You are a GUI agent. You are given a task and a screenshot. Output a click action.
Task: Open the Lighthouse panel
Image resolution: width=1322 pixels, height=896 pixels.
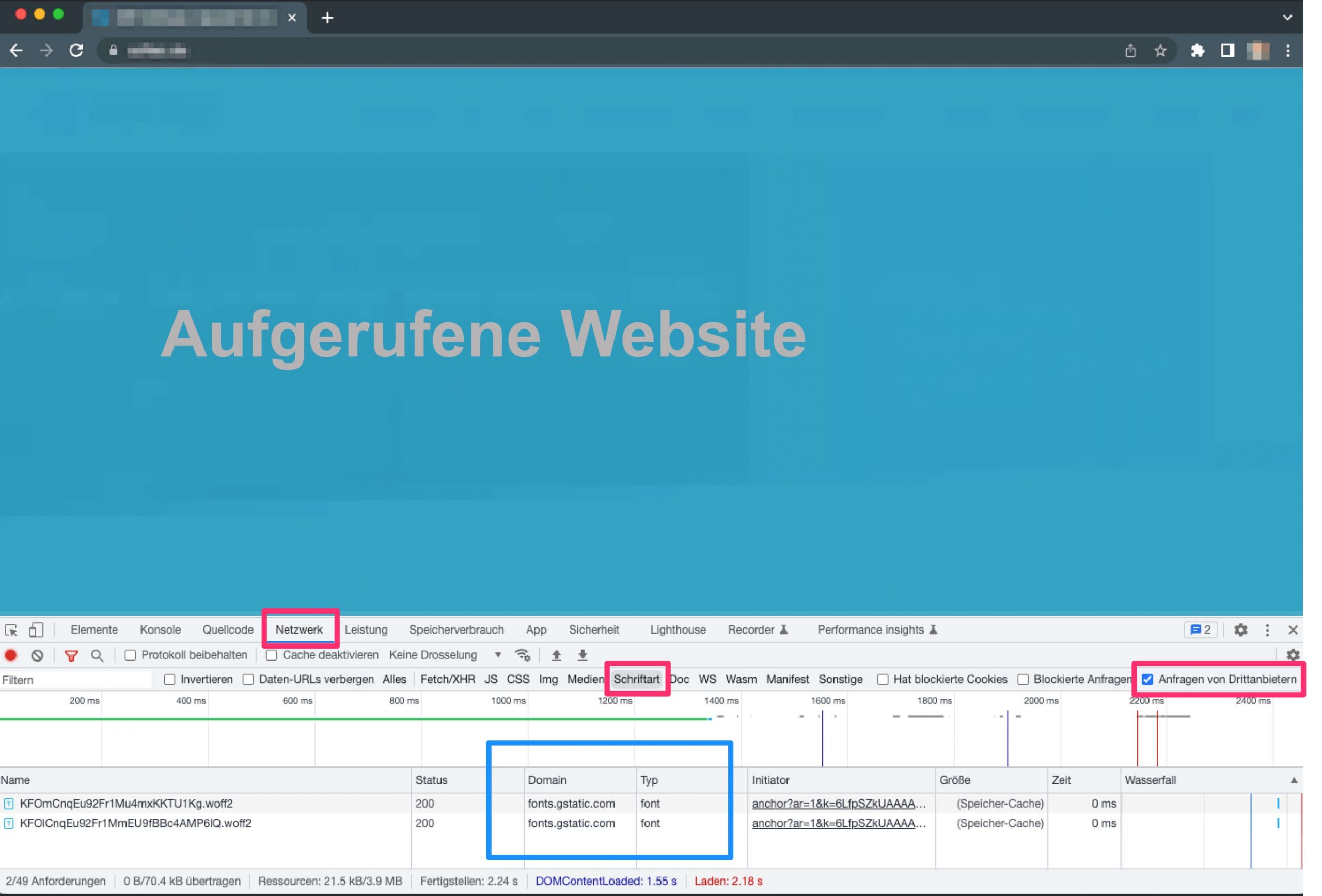(x=677, y=630)
